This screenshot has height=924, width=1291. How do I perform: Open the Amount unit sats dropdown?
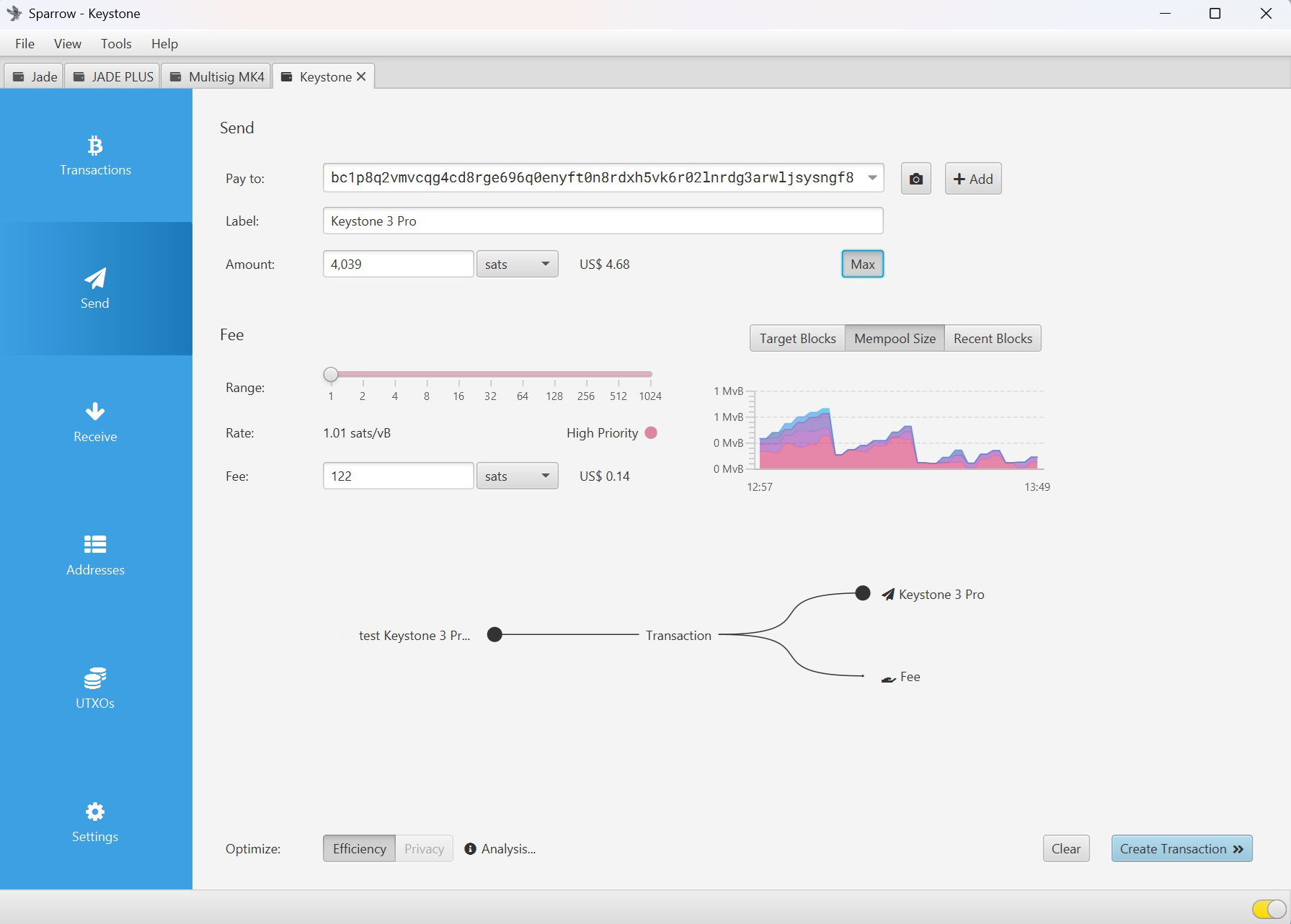coord(517,265)
